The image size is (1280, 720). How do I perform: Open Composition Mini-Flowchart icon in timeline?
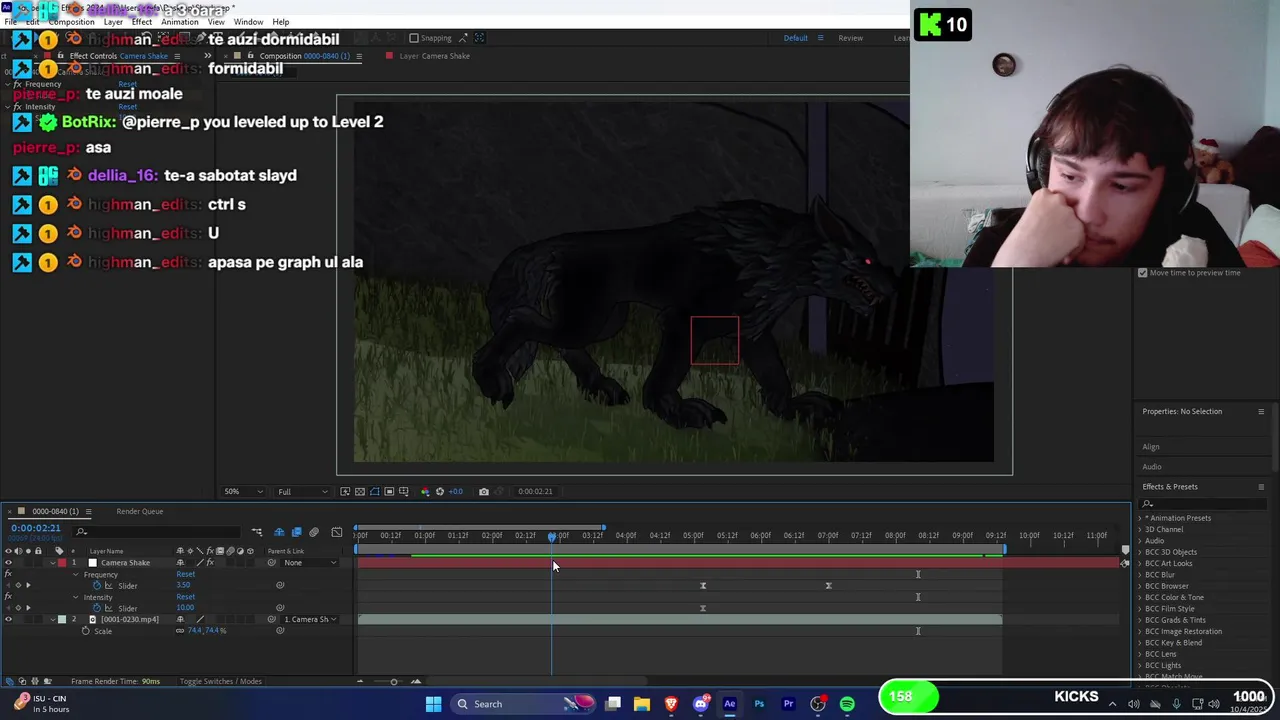[257, 532]
